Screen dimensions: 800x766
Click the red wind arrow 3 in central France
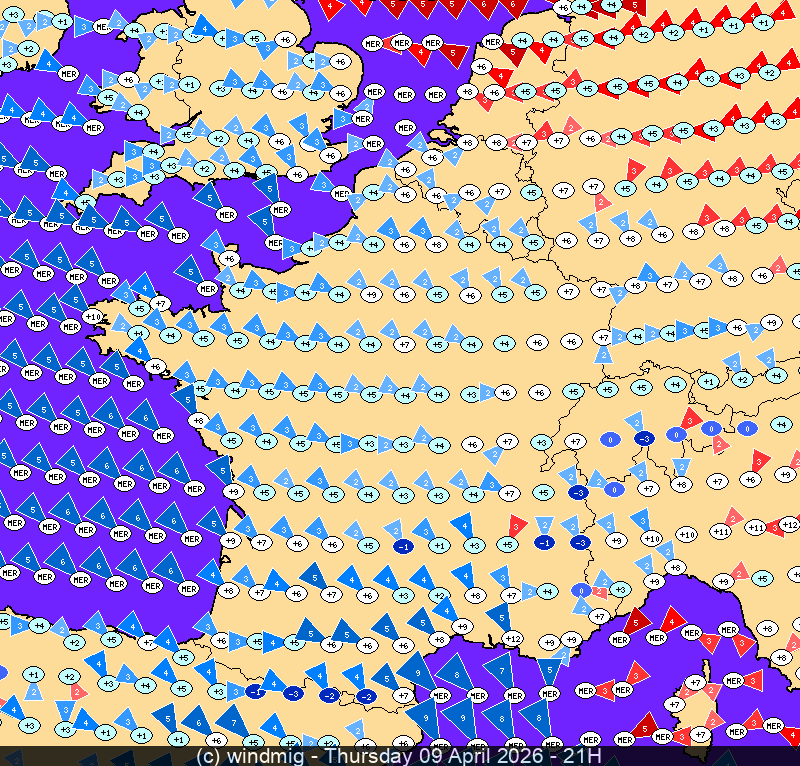516,525
